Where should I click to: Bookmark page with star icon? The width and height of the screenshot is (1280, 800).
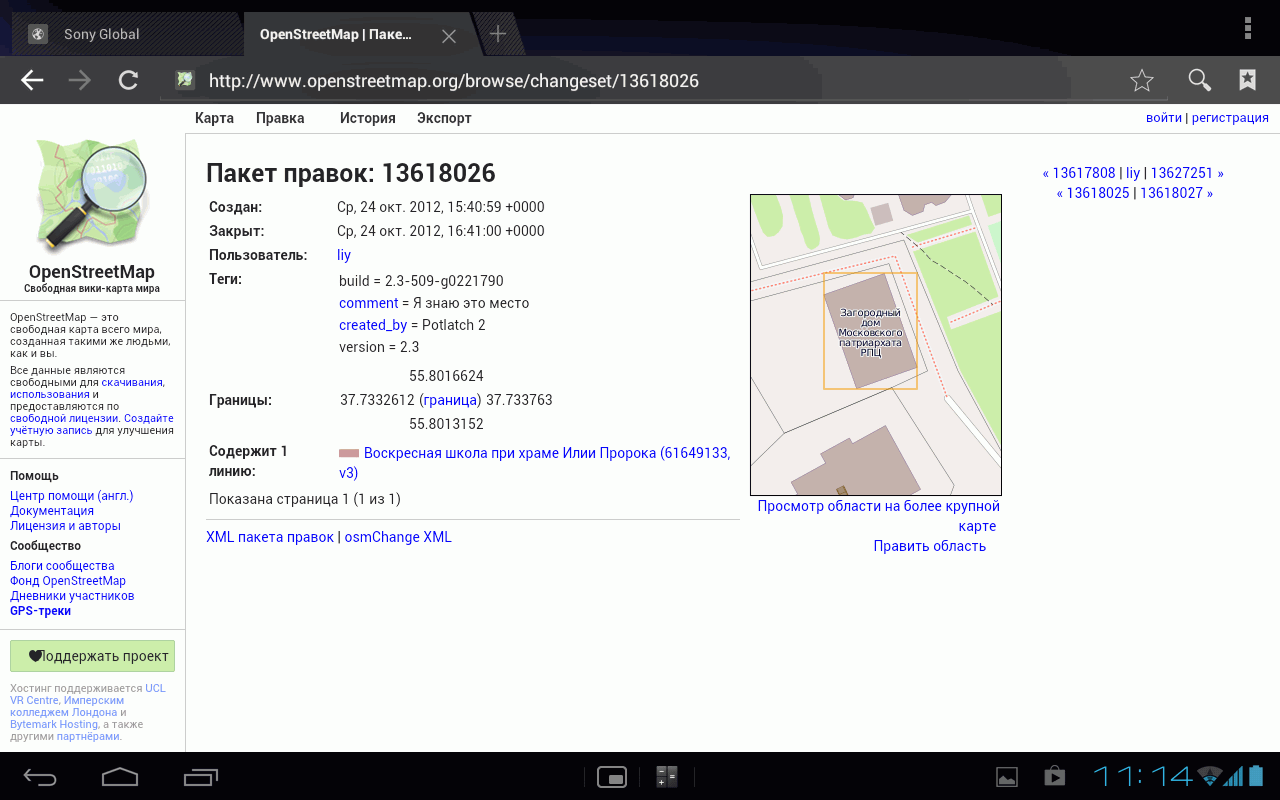point(1142,81)
